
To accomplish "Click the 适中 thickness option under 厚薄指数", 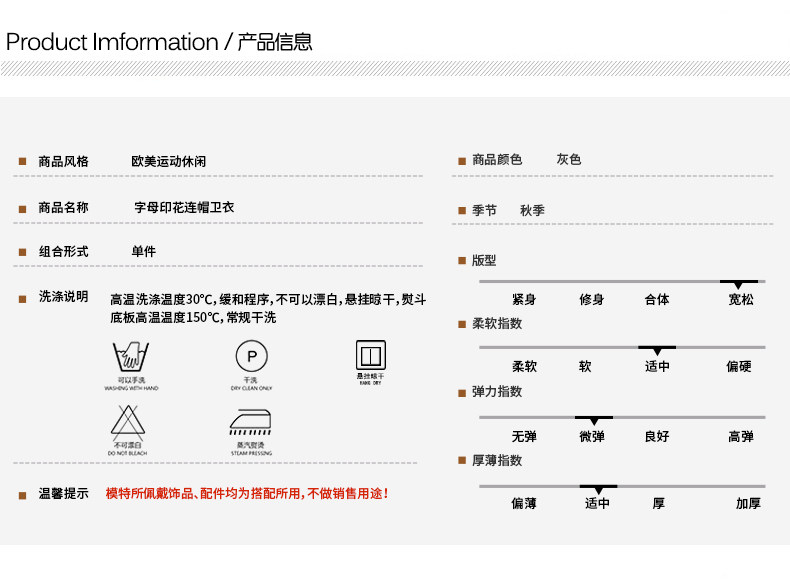I will [598, 503].
